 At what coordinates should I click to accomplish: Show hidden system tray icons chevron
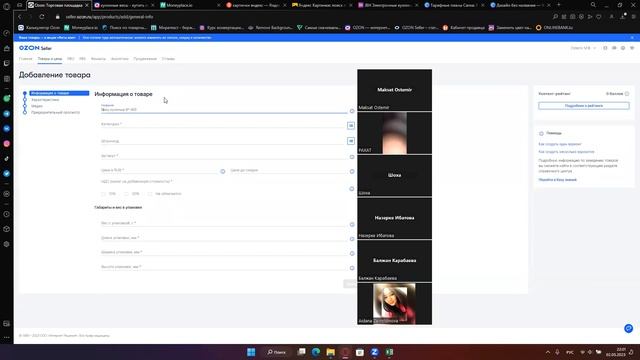[x=548, y=352]
